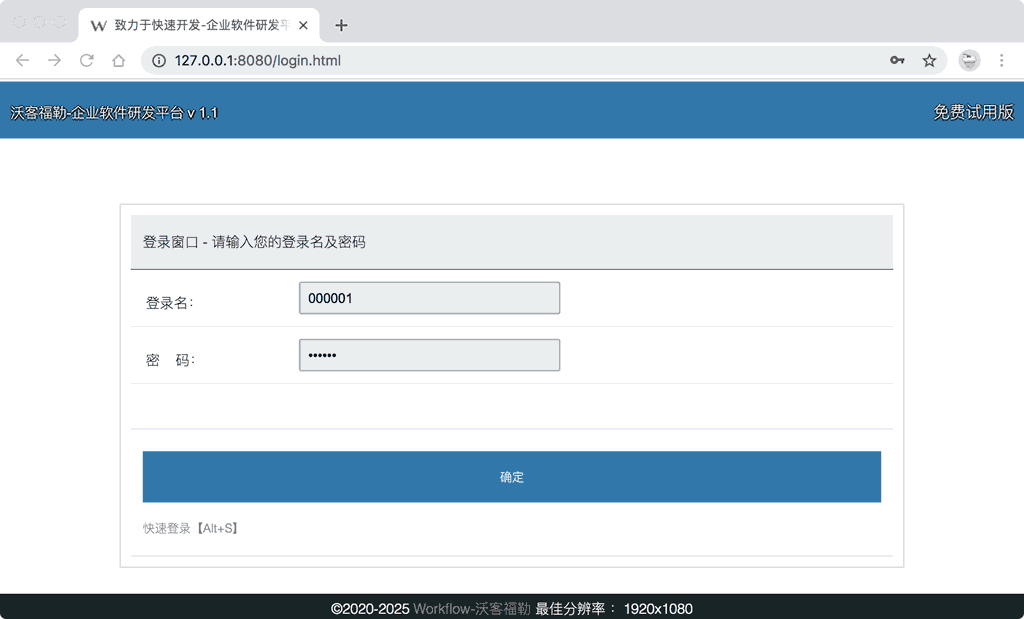This screenshot has height=619, width=1024.
Task: Click the 免费试用版 header label
Action: [x=973, y=113]
